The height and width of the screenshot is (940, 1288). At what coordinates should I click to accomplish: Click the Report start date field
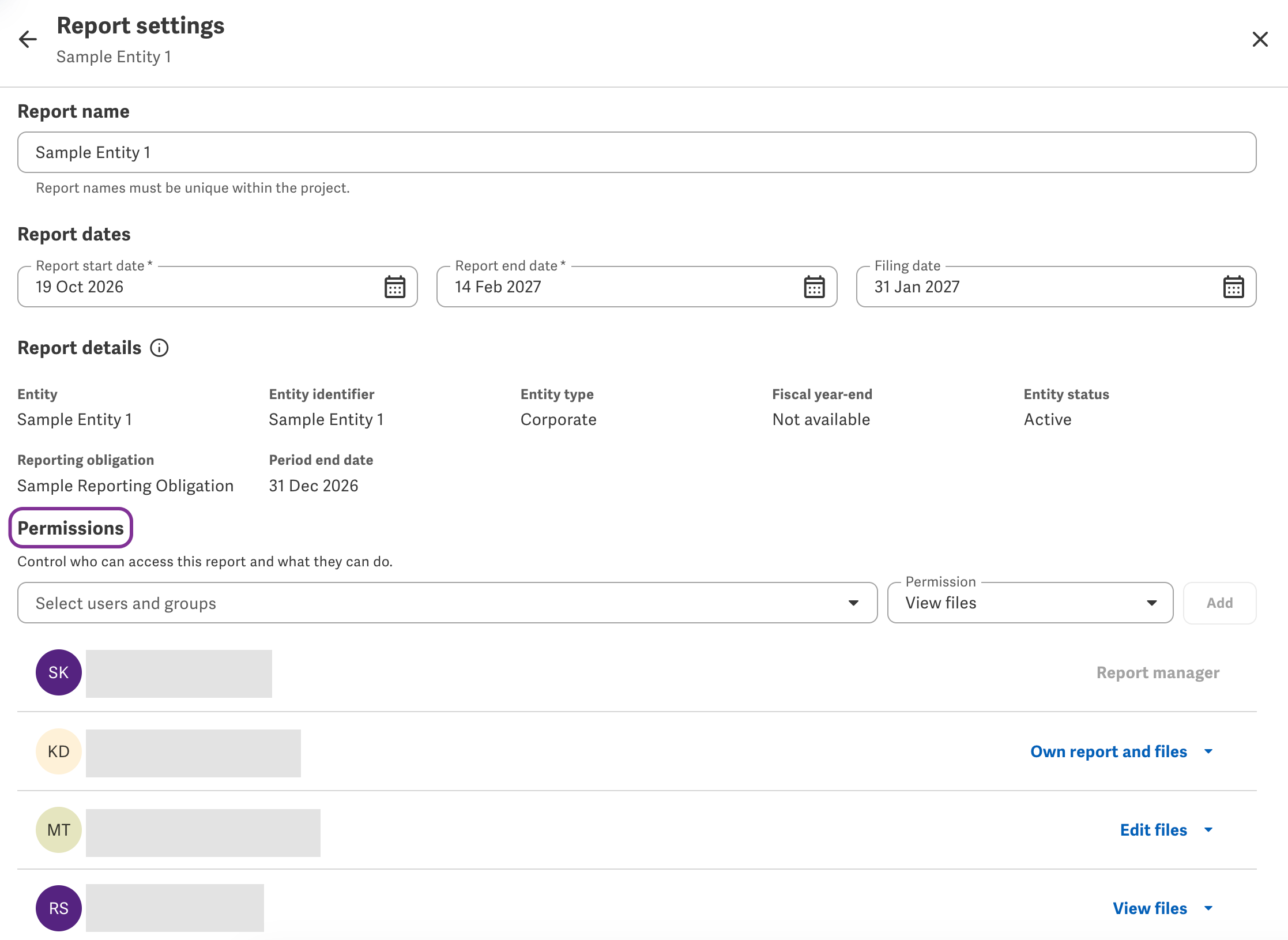217,287
